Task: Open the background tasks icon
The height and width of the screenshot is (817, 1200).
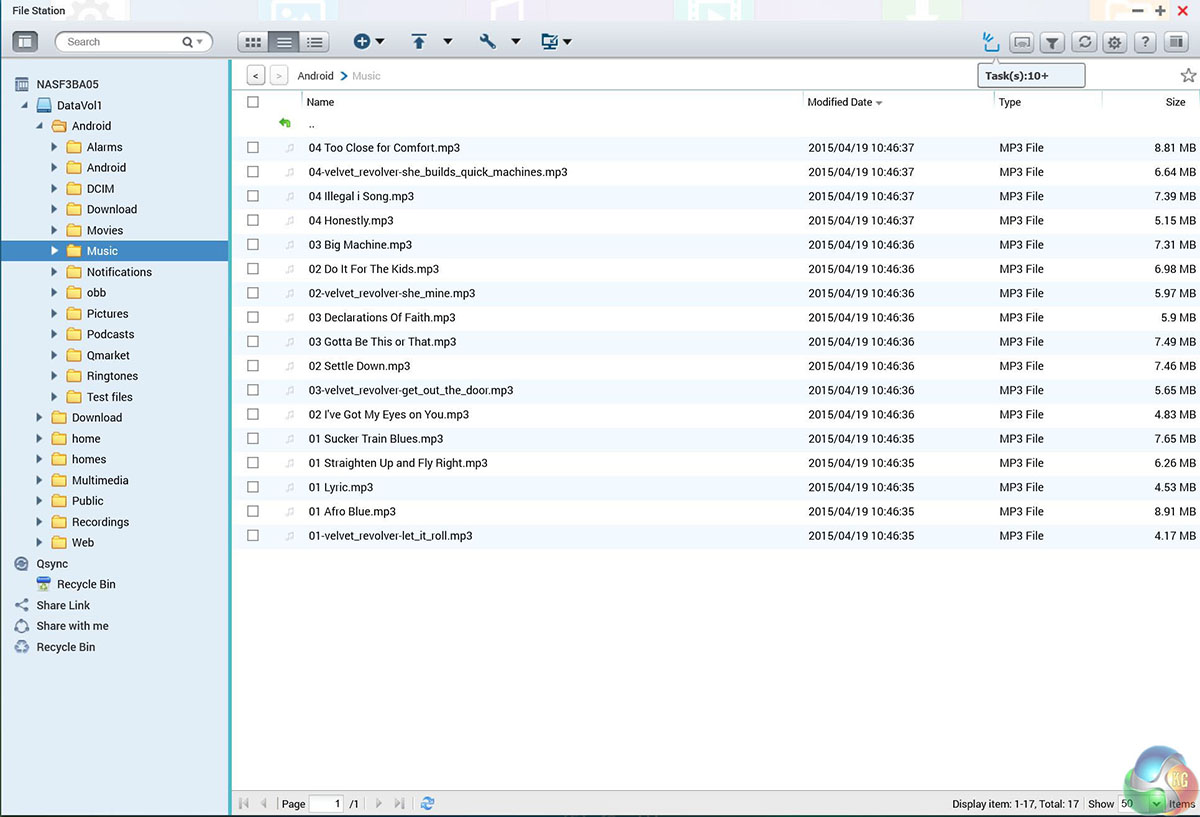Action: tap(990, 42)
